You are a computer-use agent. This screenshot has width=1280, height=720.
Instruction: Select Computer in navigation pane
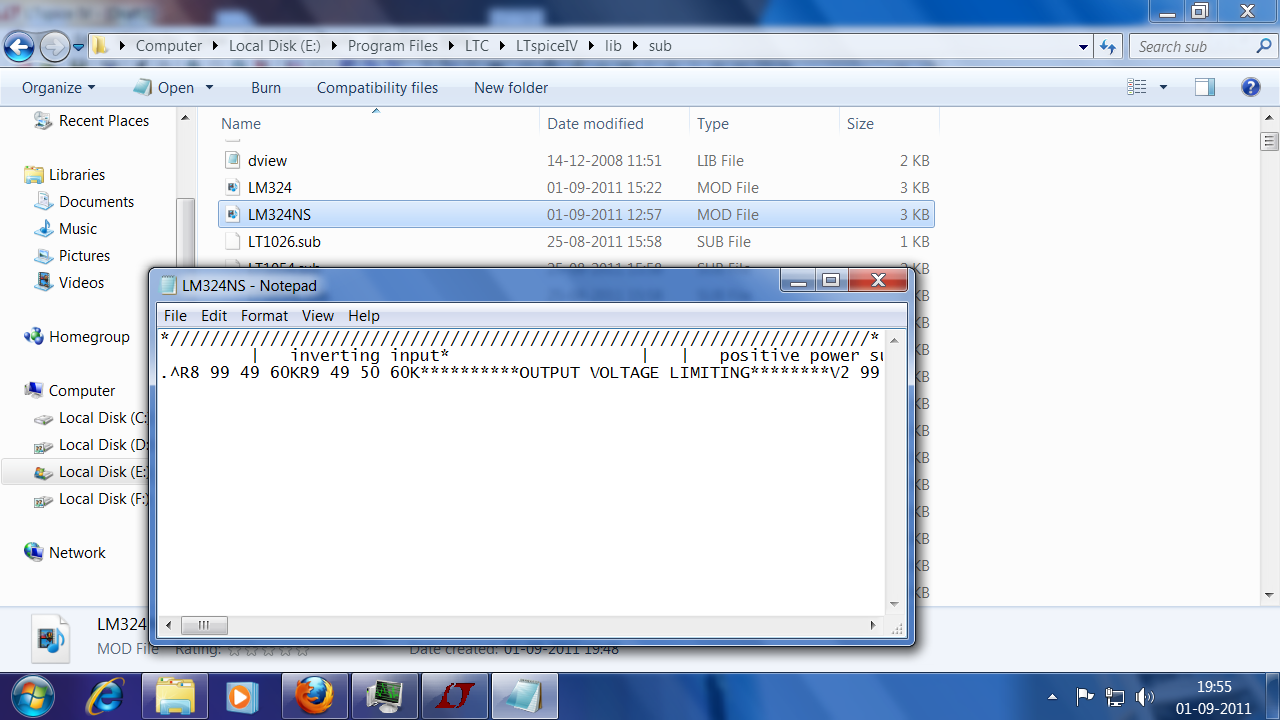tap(82, 390)
